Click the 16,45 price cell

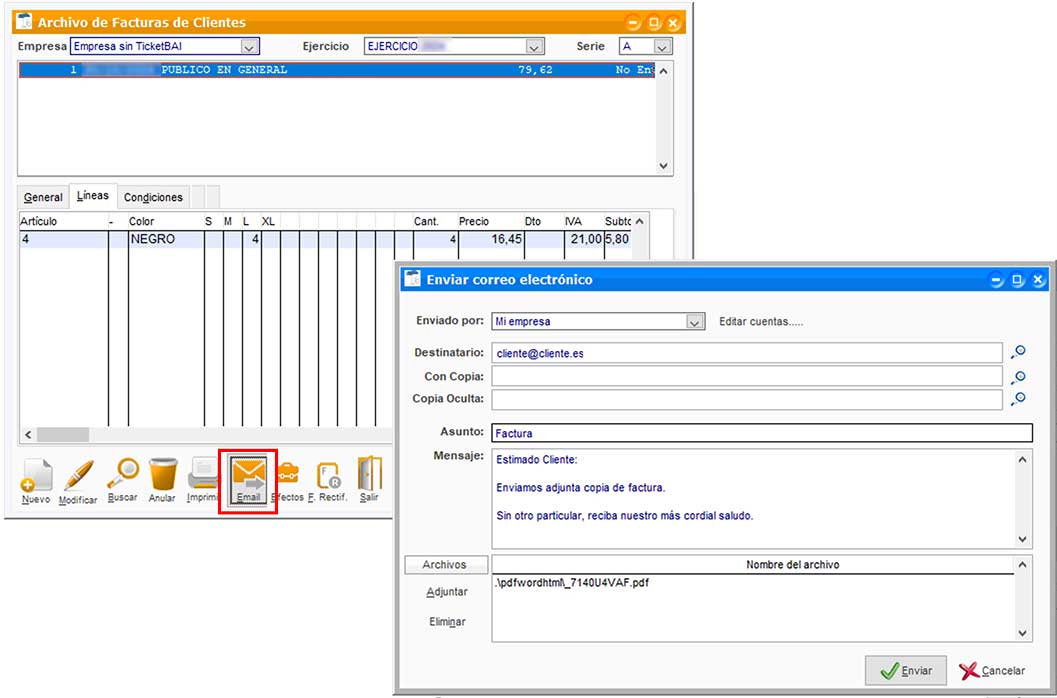tap(491, 239)
